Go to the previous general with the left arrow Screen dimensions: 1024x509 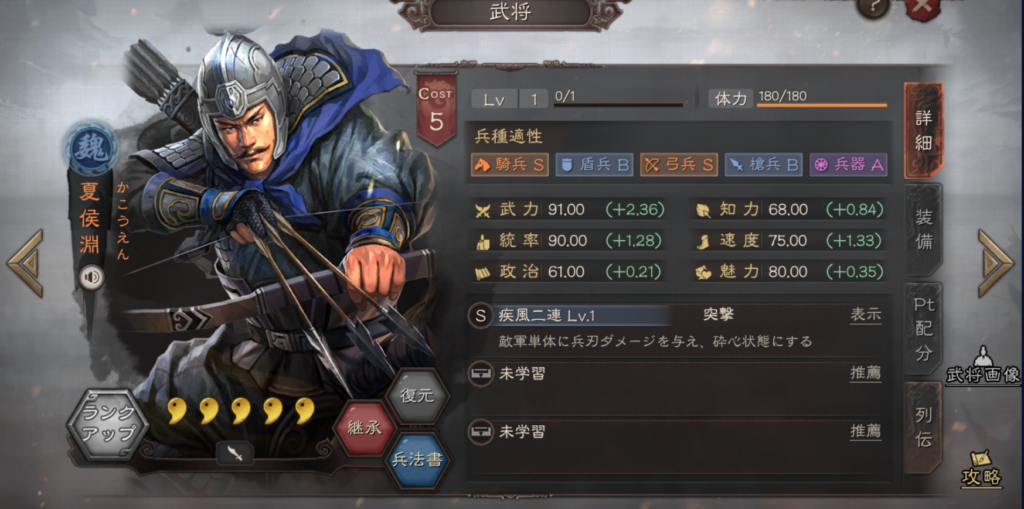(25, 263)
